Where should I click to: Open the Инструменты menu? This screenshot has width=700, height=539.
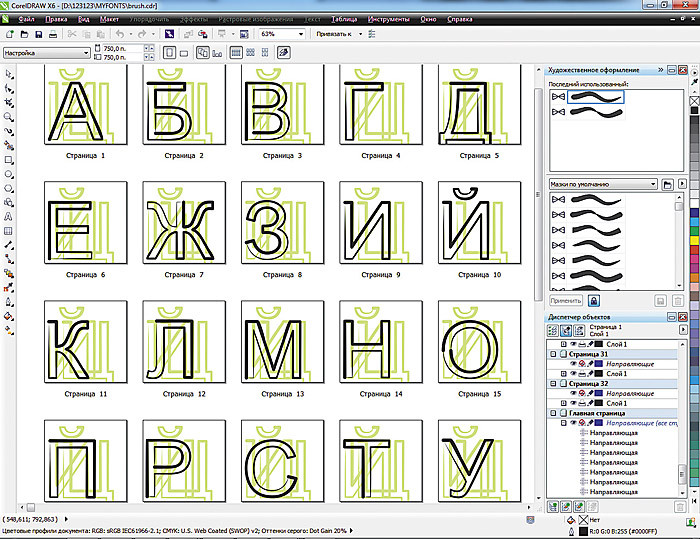[388, 19]
